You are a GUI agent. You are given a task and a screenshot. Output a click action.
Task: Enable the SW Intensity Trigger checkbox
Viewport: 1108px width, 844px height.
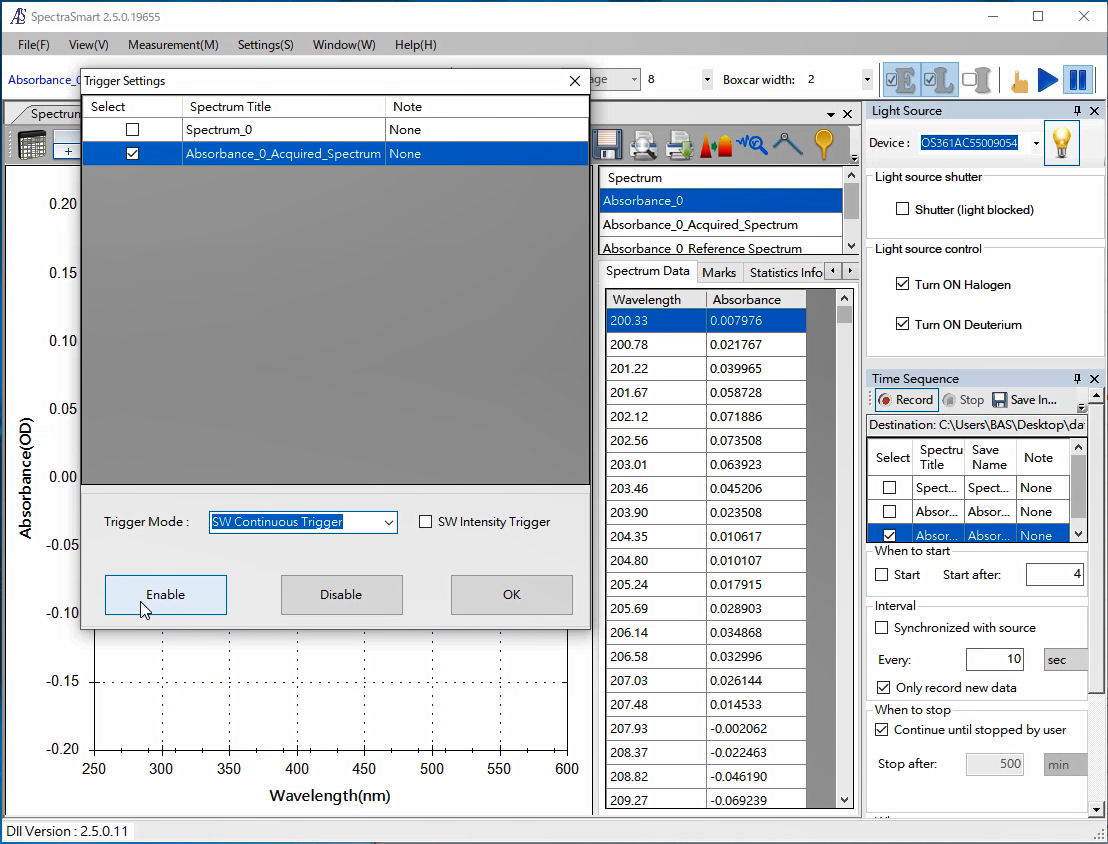point(426,522)
